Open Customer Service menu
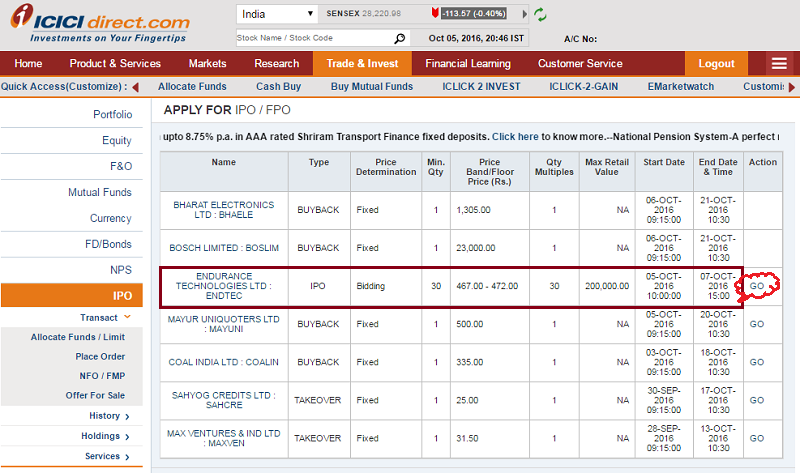The image size is (800, 473). [580, 63]
